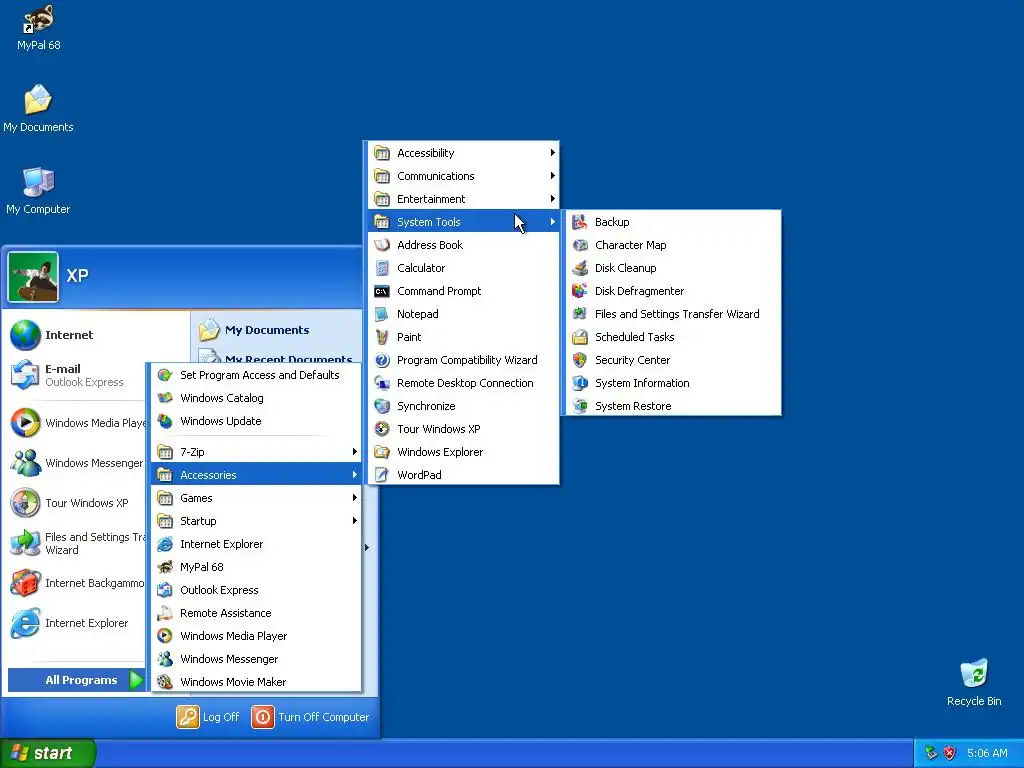Open My Documents in Start menu
The width and height of the screenshot is (1024, 768).
(278, 330)
